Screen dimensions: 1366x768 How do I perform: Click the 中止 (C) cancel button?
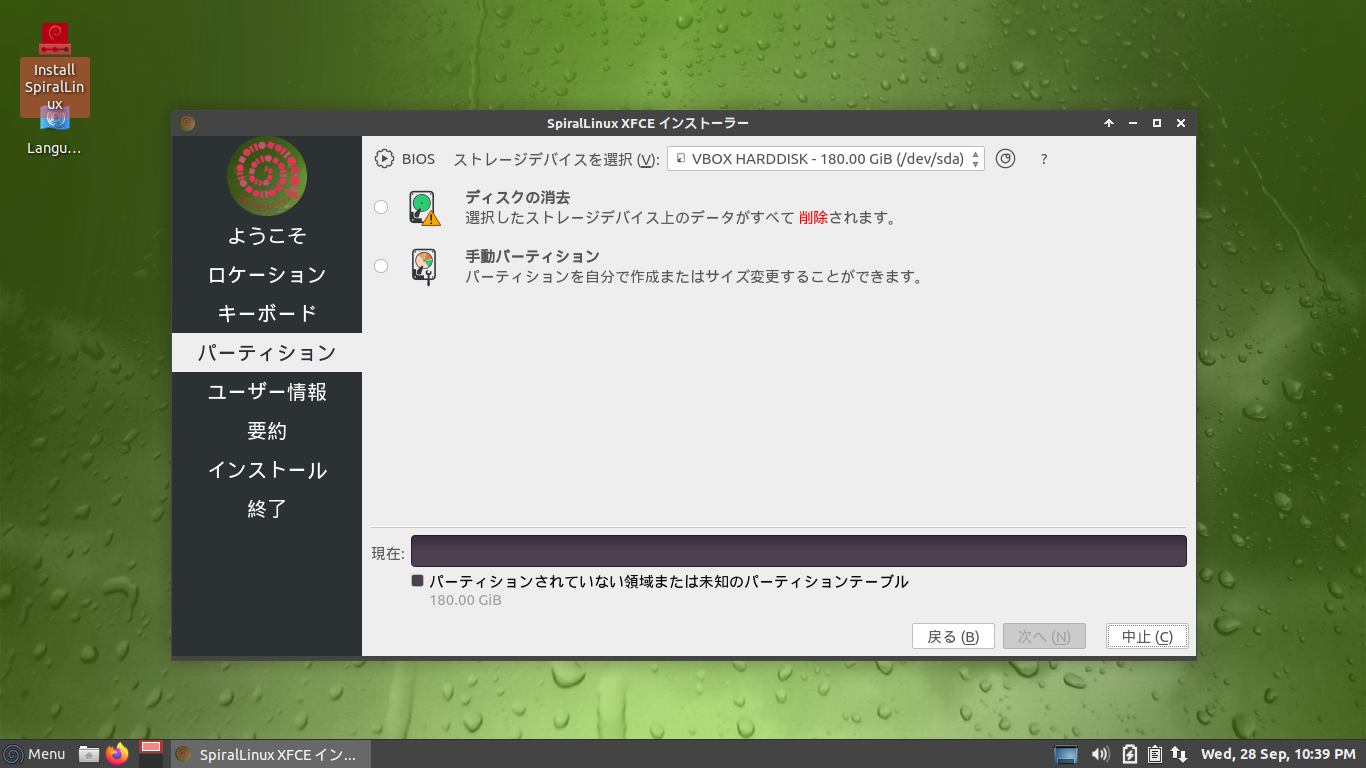tap(1147, 637)
